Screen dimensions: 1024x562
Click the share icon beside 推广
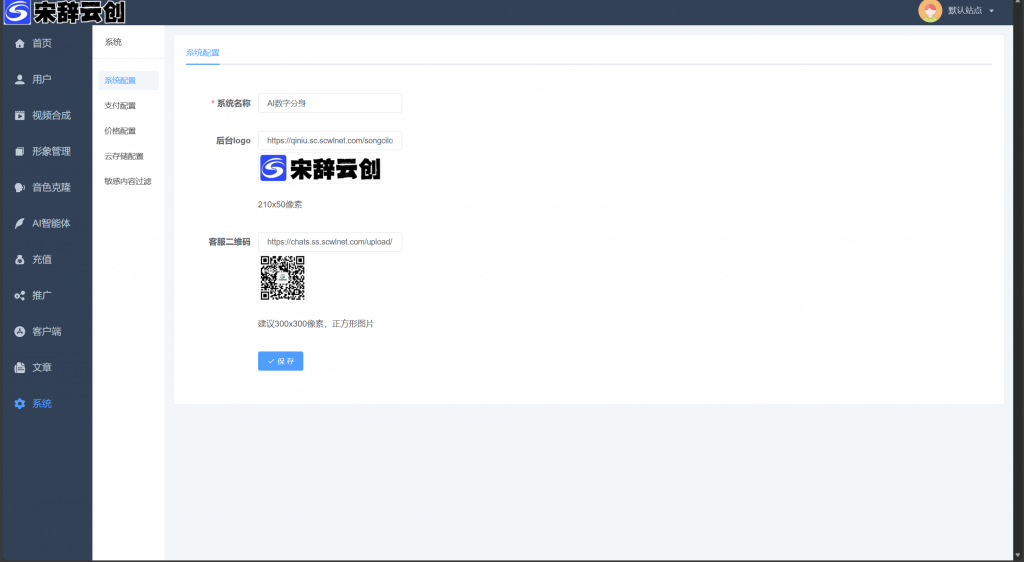(x=20, y=296)
